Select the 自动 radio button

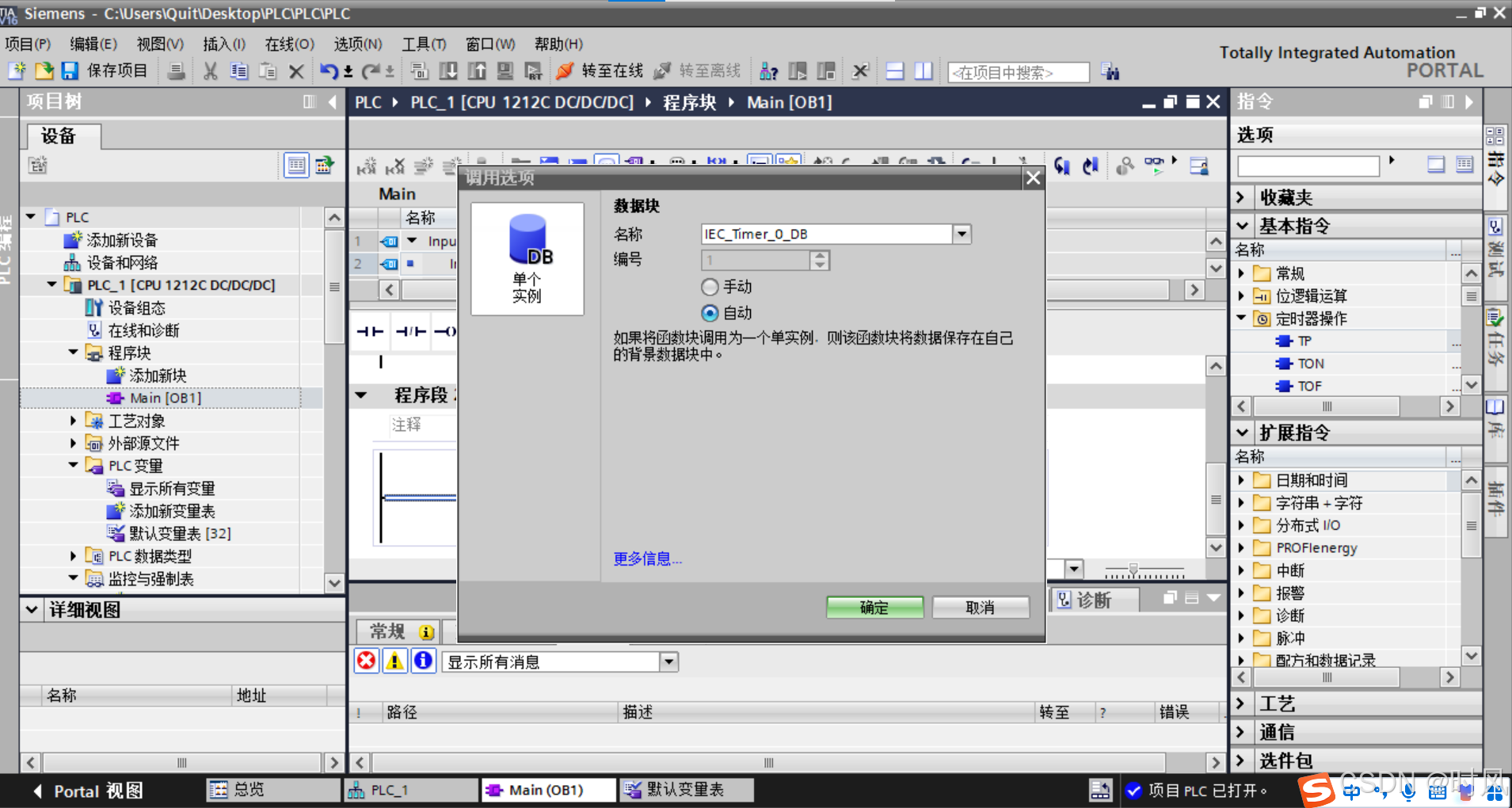point(710,313)
